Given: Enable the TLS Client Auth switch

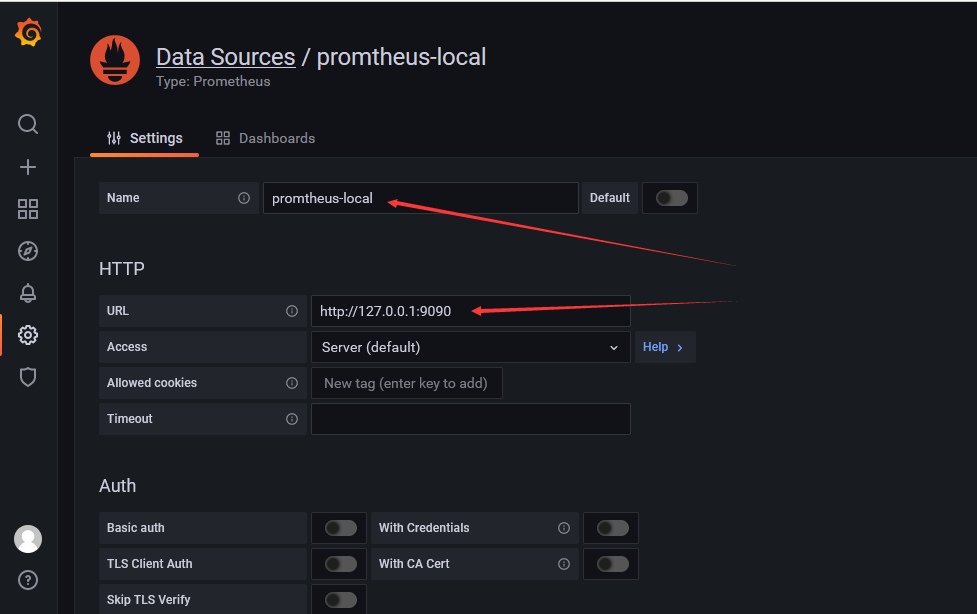Looking at the screenshot, I should (x=341, y=564).
